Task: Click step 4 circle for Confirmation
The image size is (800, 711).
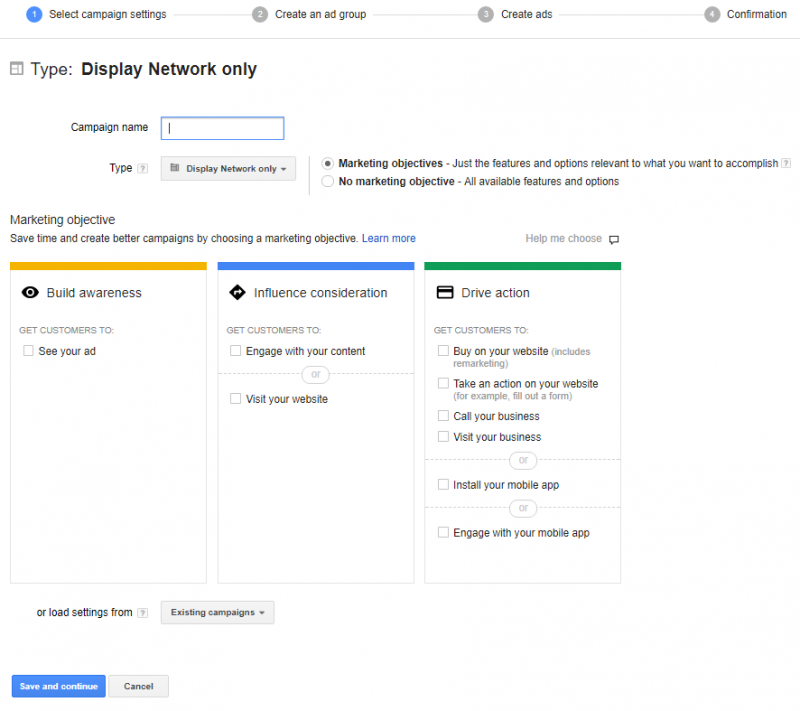Action: pyautogui.click(x=712, y=14)
